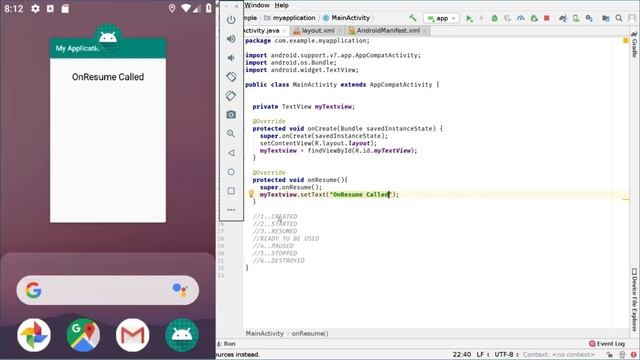Click the 22:40 cursor position indicator
The height and width of the screenshot is (360, 640).
pos(462,354)
